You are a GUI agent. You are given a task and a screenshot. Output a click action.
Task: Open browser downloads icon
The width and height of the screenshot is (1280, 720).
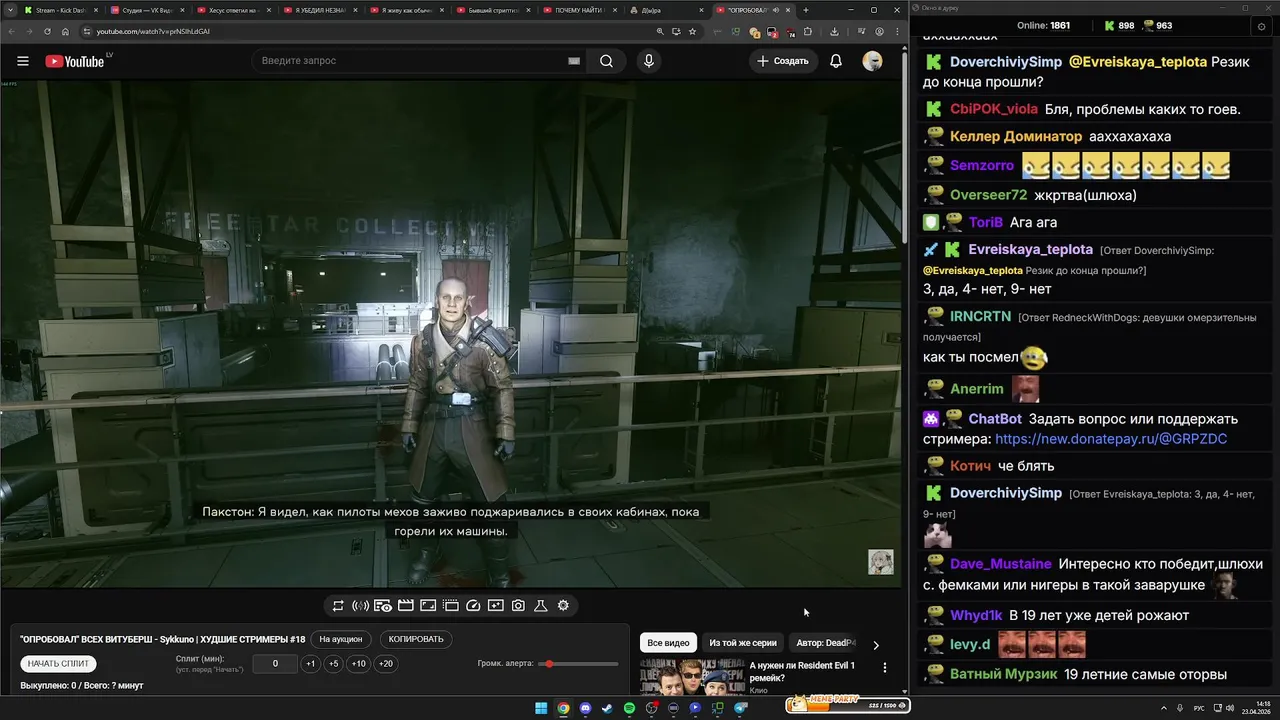(834, 32)
